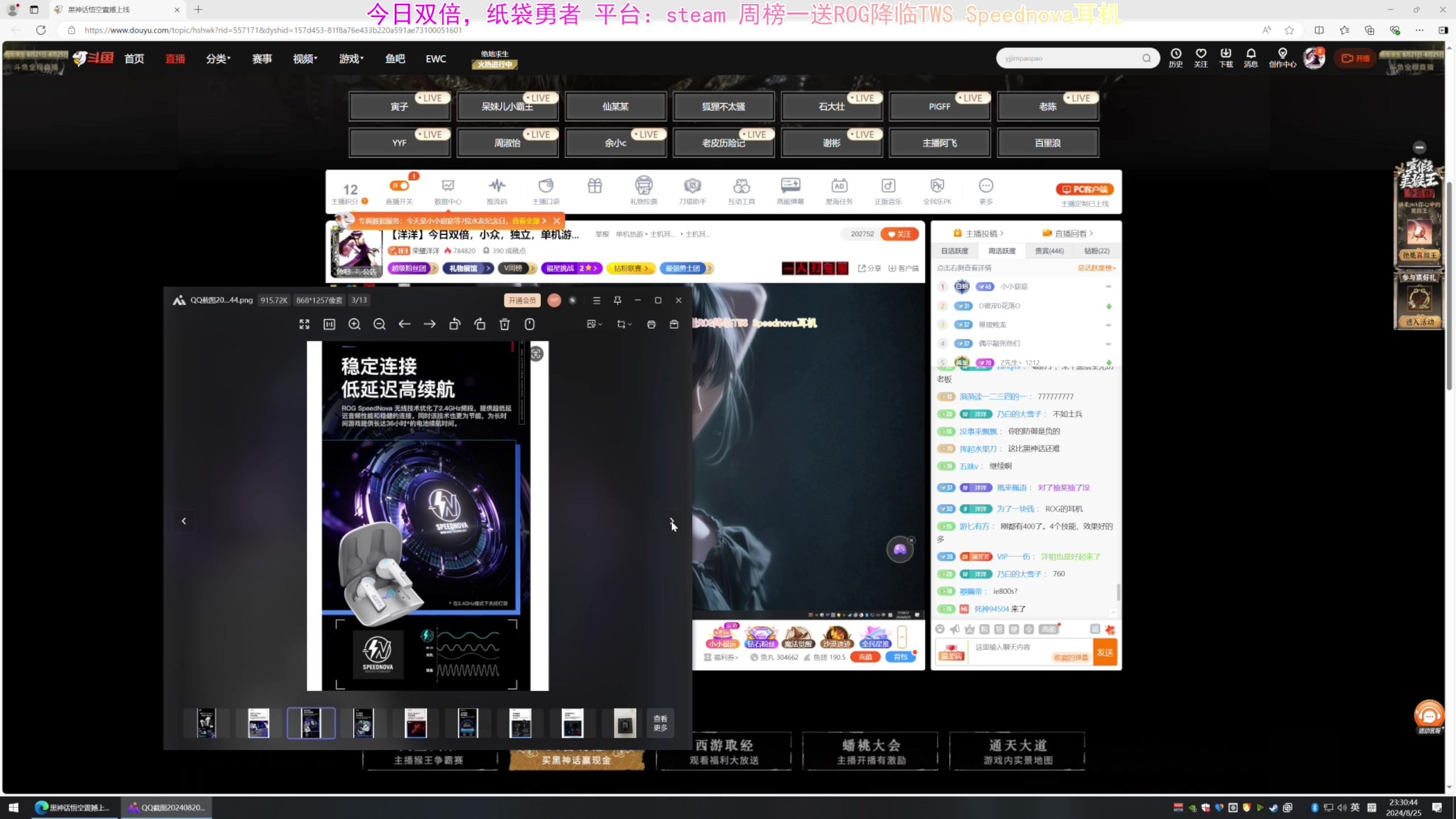
Task: Expand the 视频 nav dropdown
Action: pos(305,59)
